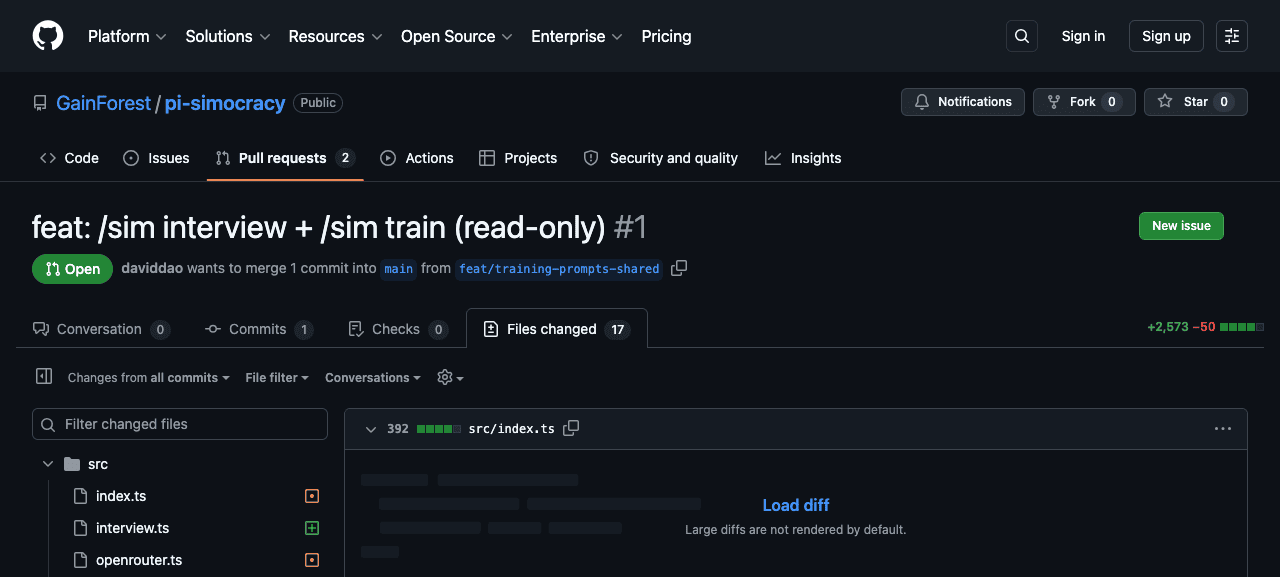
Task: Open the Projects tab
Action: click(x=520, y=158)
